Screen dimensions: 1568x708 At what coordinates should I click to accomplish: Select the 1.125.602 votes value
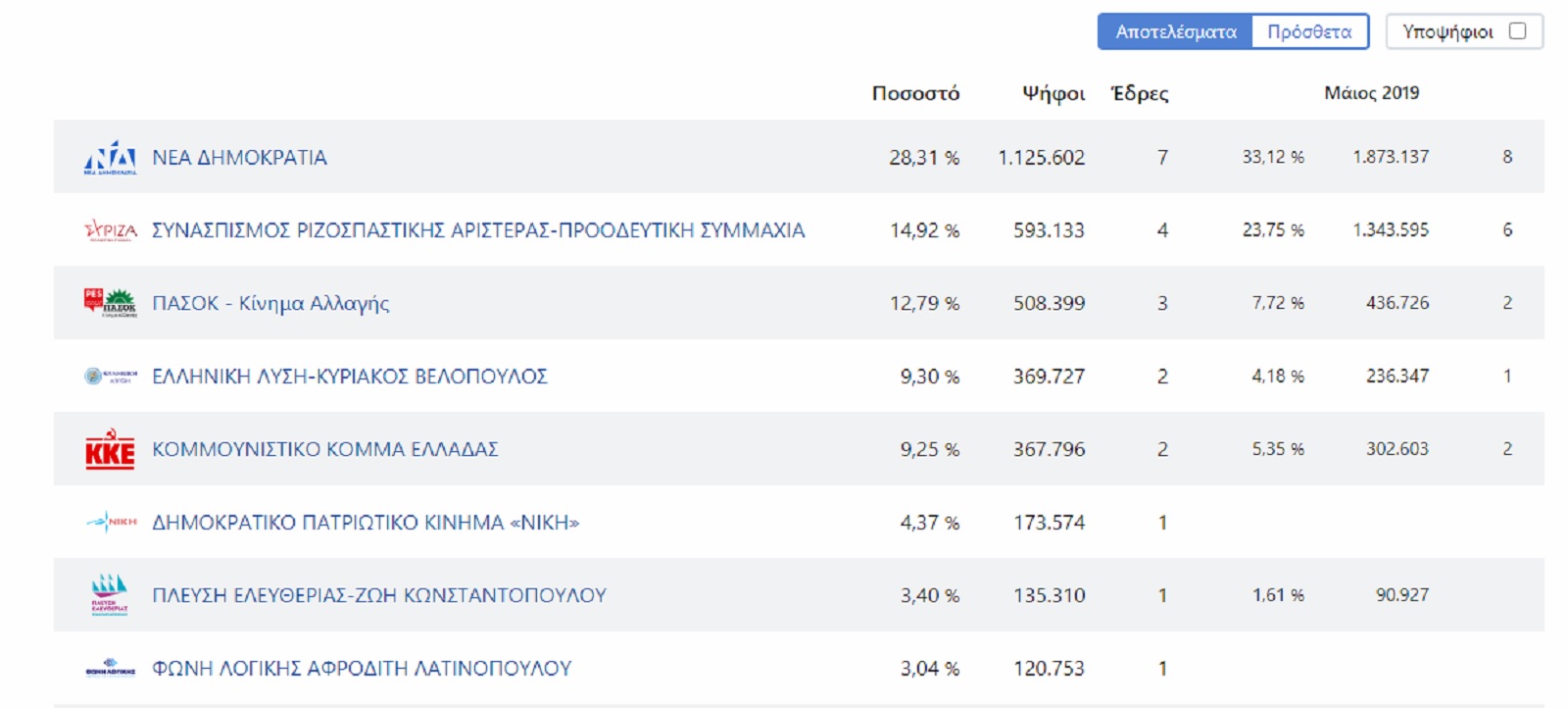(x=1041, y=157)
